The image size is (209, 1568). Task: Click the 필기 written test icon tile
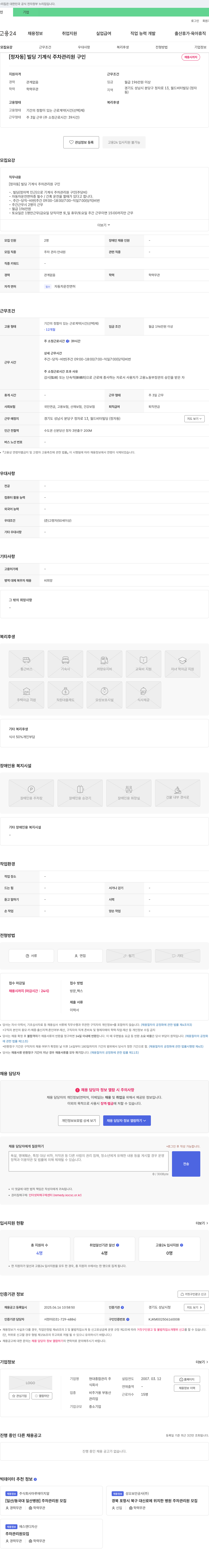[129, 956]
